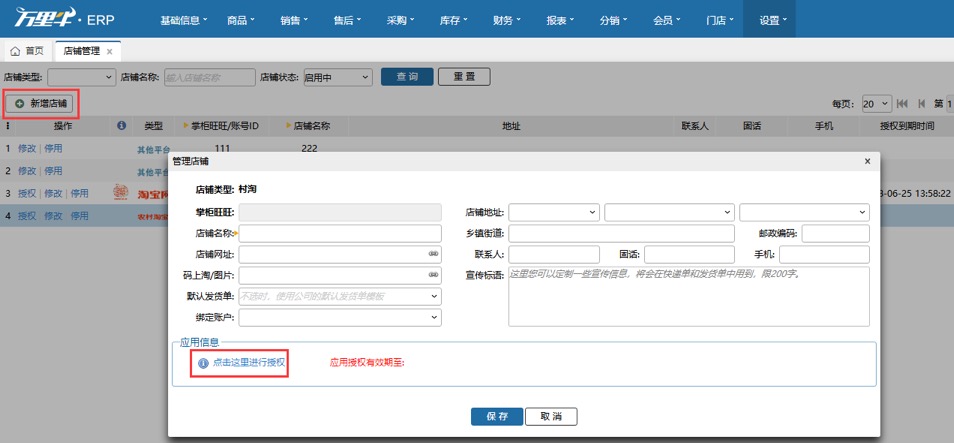This screenshot has width=954, height=443.
Task: Click 修改 link in row 2
Action: tap(27, 170)
